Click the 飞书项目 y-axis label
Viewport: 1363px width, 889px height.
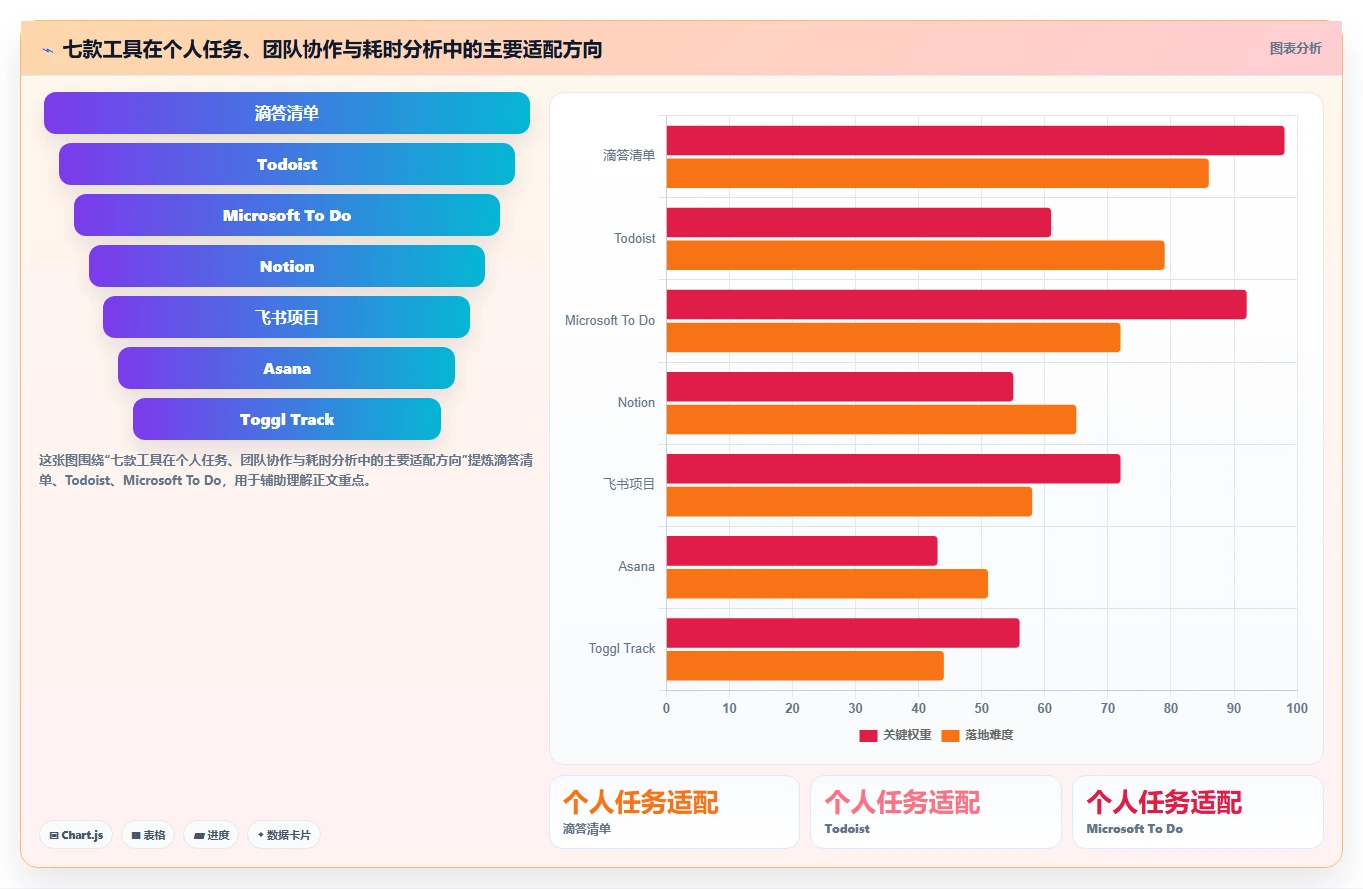pos(629,484)
